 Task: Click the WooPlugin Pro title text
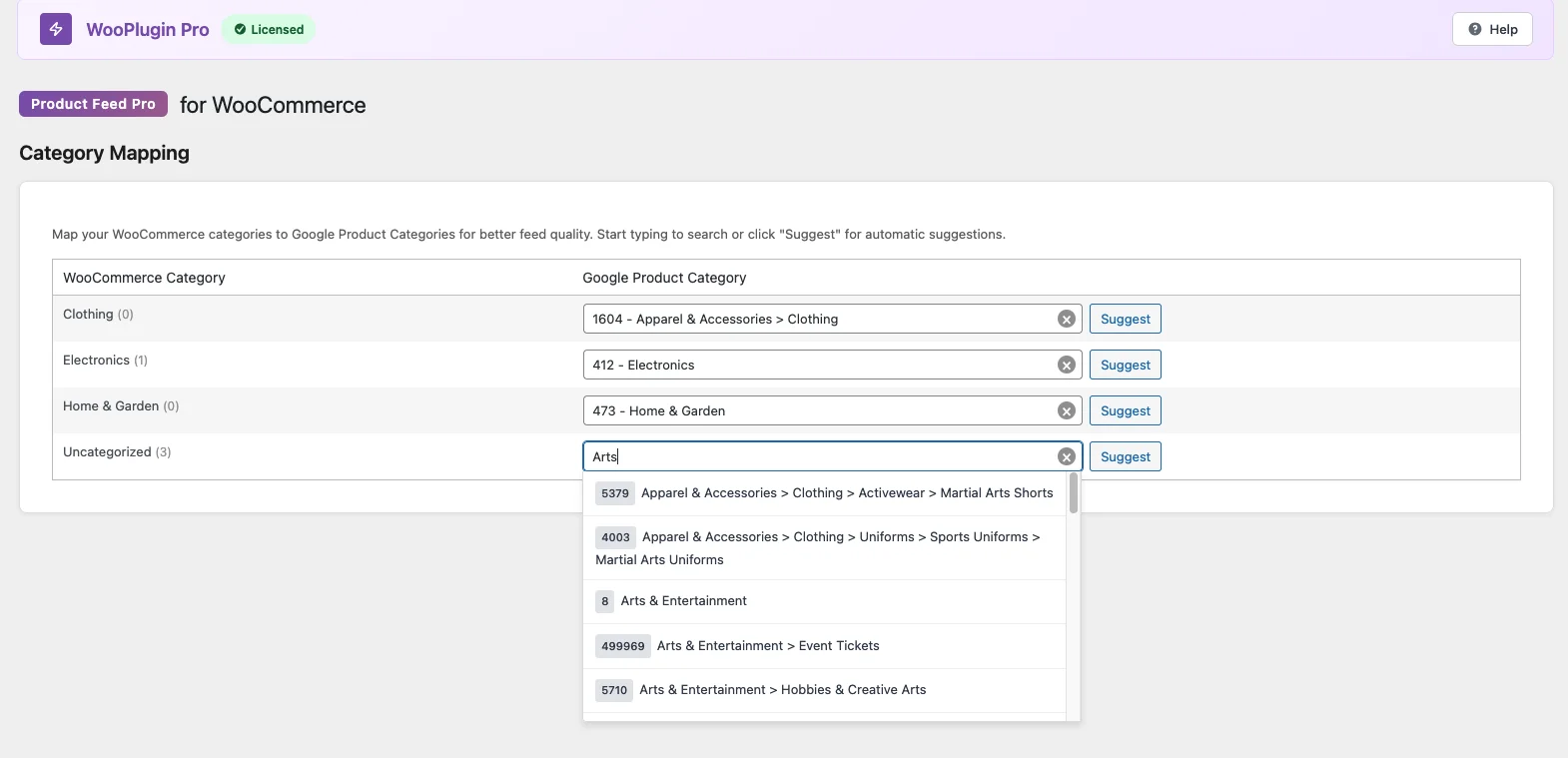pos(148,29)
